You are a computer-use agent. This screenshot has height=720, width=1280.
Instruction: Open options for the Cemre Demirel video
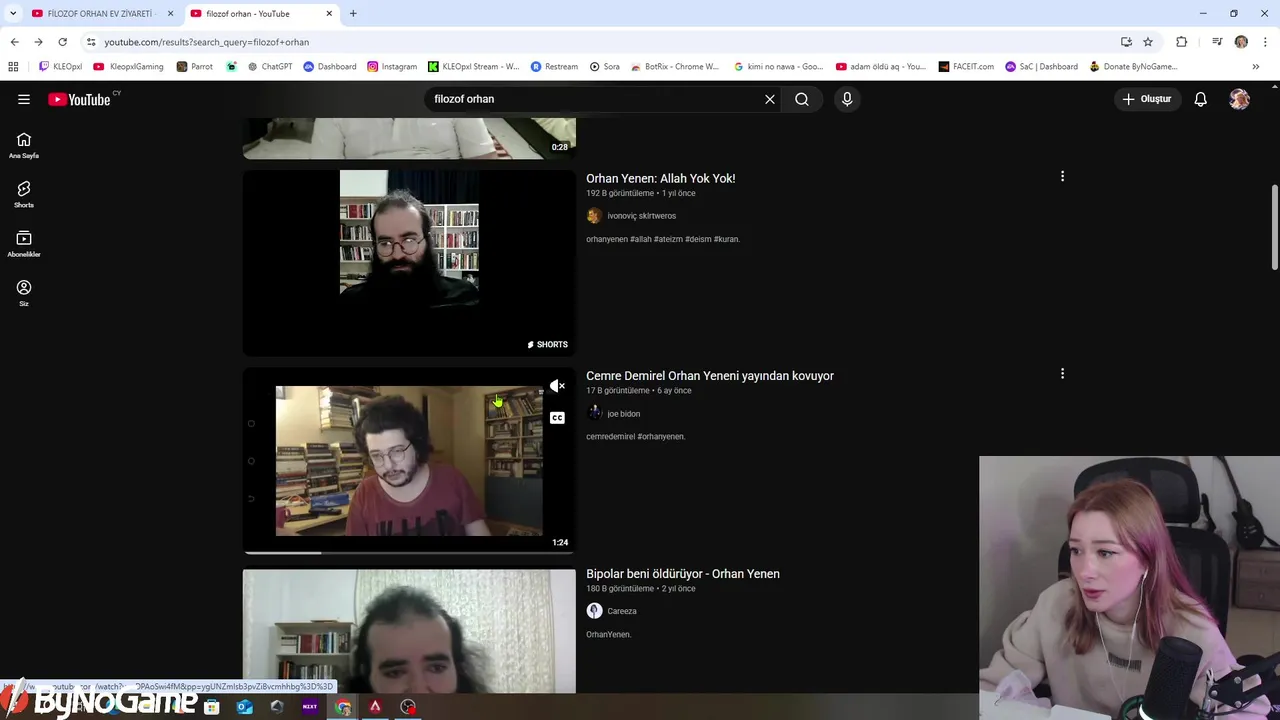[1062, 374]
